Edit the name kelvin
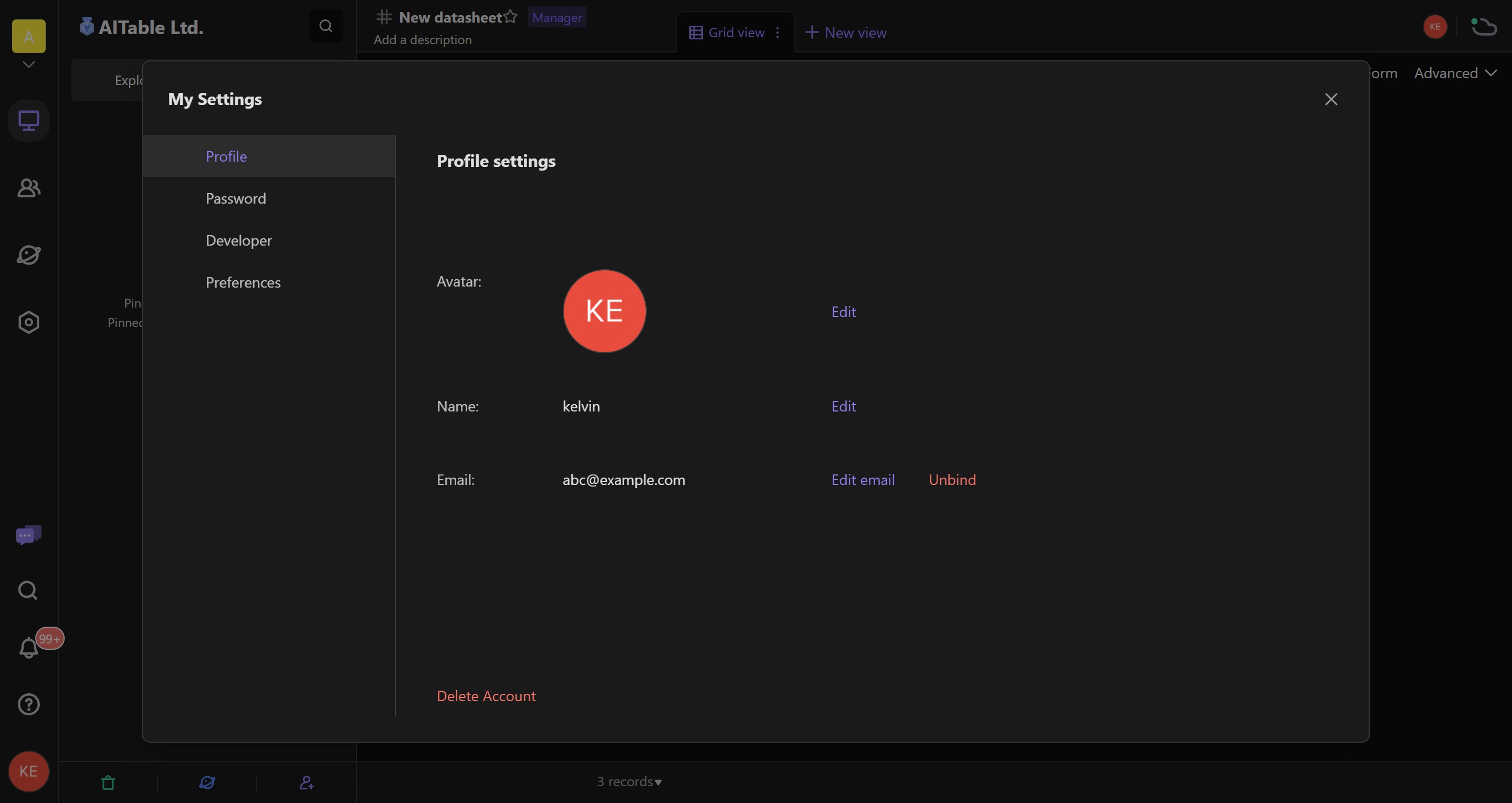 [x=844, y=406]
